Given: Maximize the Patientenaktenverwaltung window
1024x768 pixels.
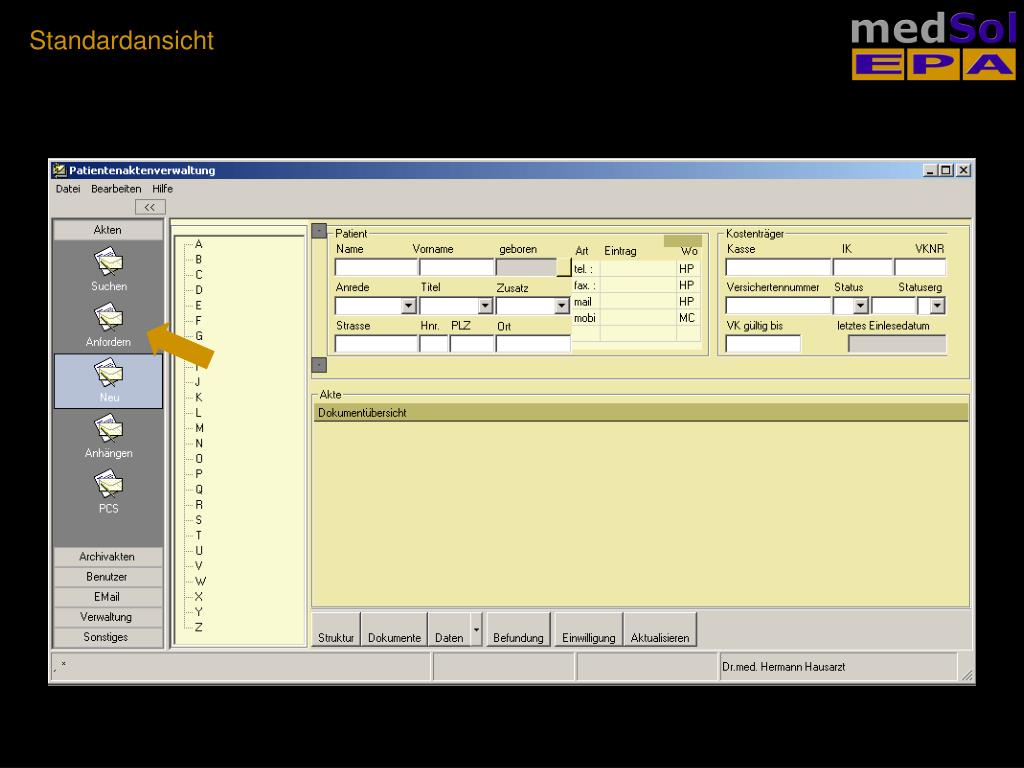Looking at the screenshot, I should 946,170.
